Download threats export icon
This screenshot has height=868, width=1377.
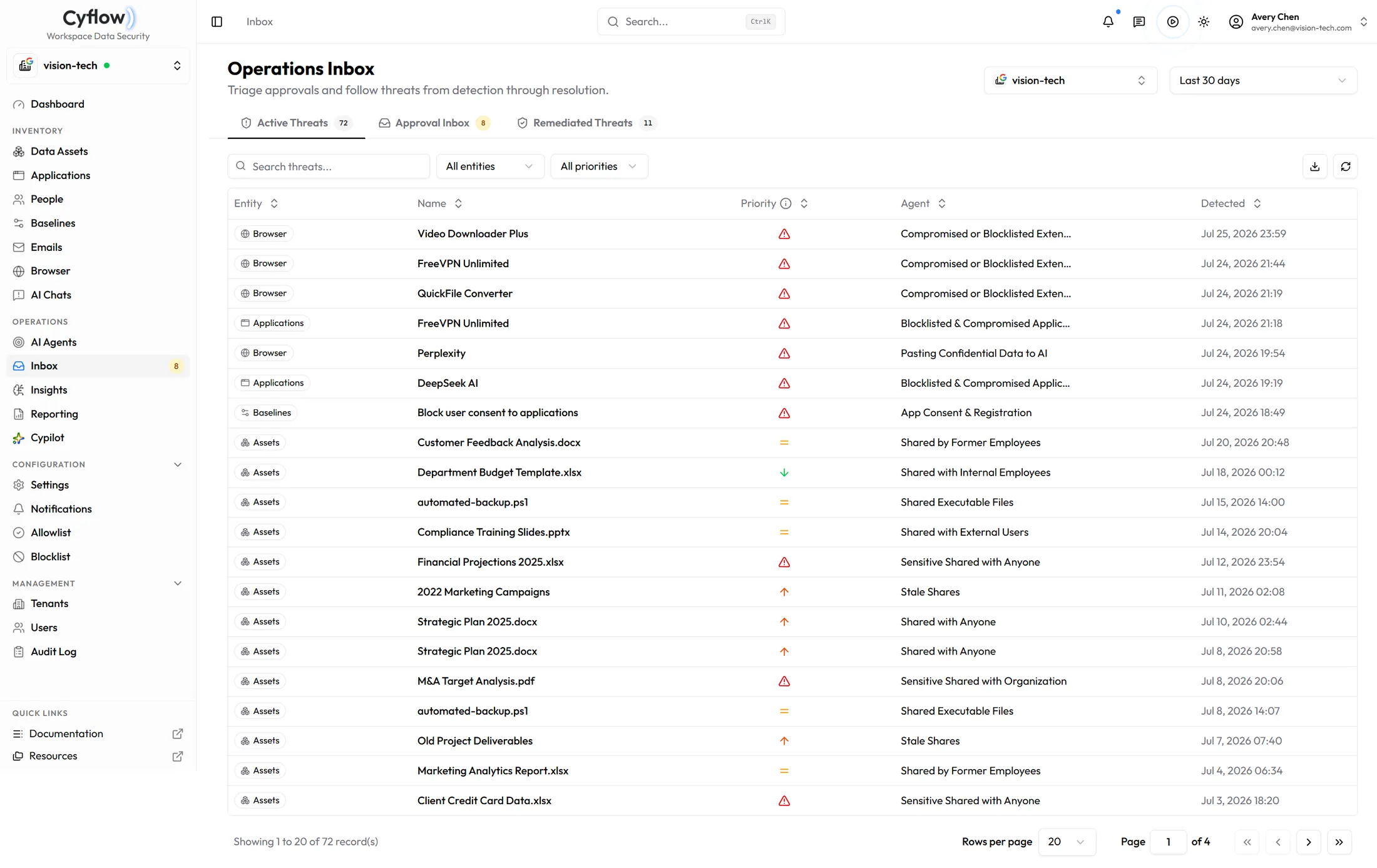[1314, 166]
